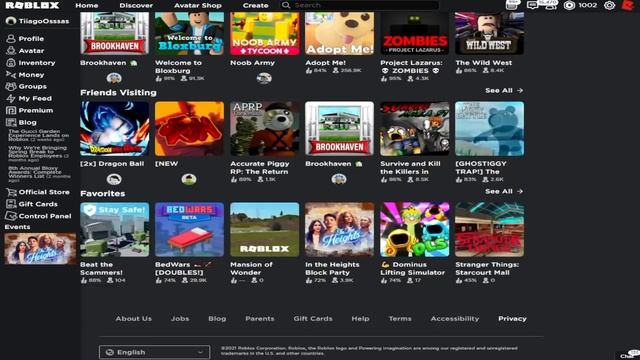Open the messages icon in top bar
Viewport: 640px width, 360px height.
[x=532, y=5]
